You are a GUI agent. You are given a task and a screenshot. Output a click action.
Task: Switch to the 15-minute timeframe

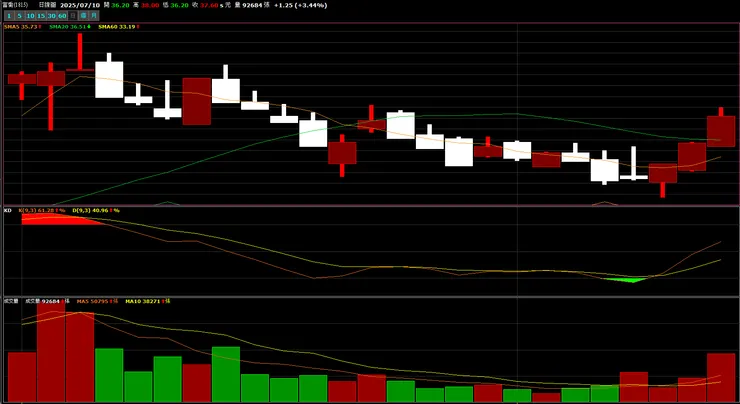(41, 16)
